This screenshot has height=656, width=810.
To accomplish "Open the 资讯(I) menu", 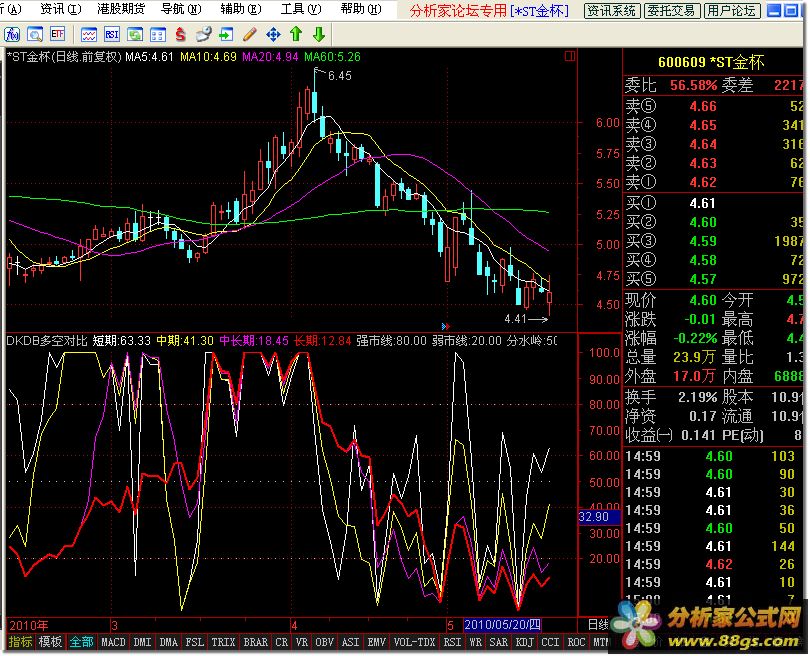I will coord(61,9).
